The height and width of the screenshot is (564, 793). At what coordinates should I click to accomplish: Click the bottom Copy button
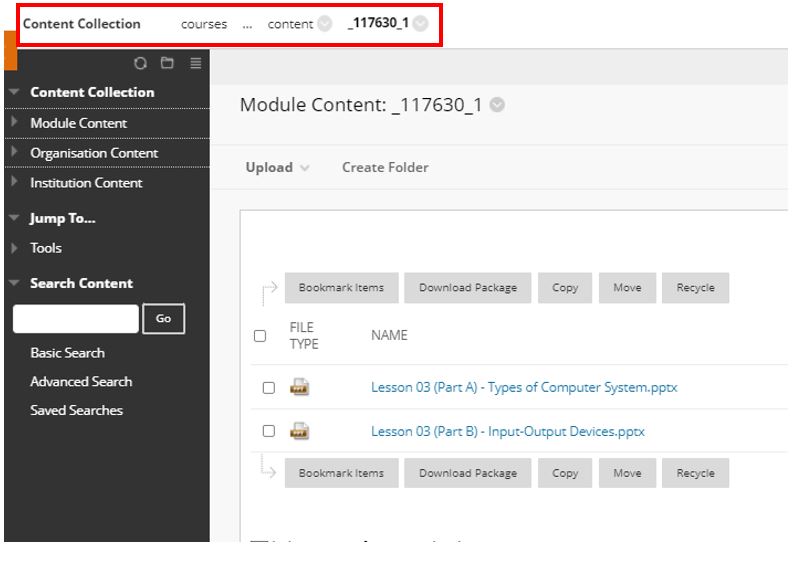tap(565, 473)
